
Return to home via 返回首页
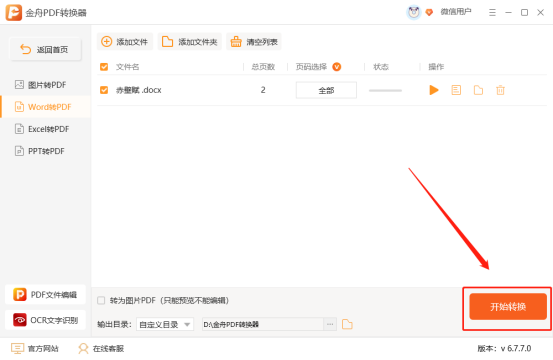click(45, 49)
